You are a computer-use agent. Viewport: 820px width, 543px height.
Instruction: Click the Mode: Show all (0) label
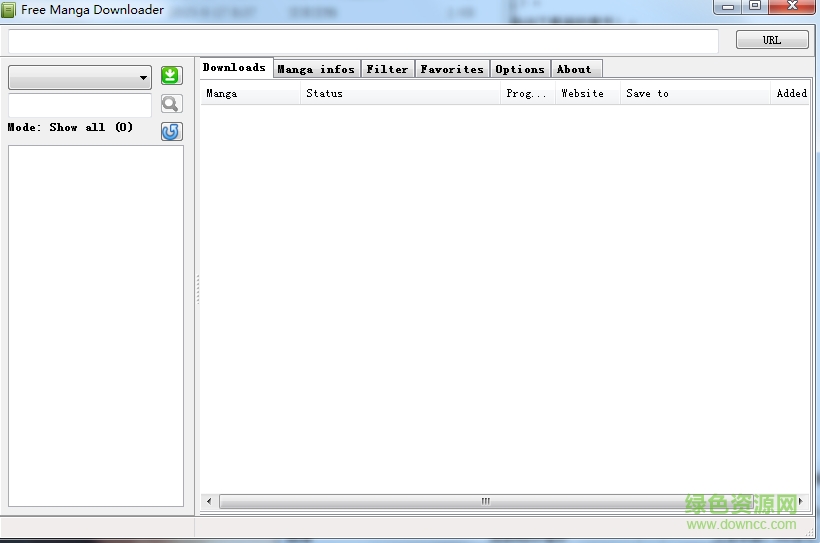70,128
